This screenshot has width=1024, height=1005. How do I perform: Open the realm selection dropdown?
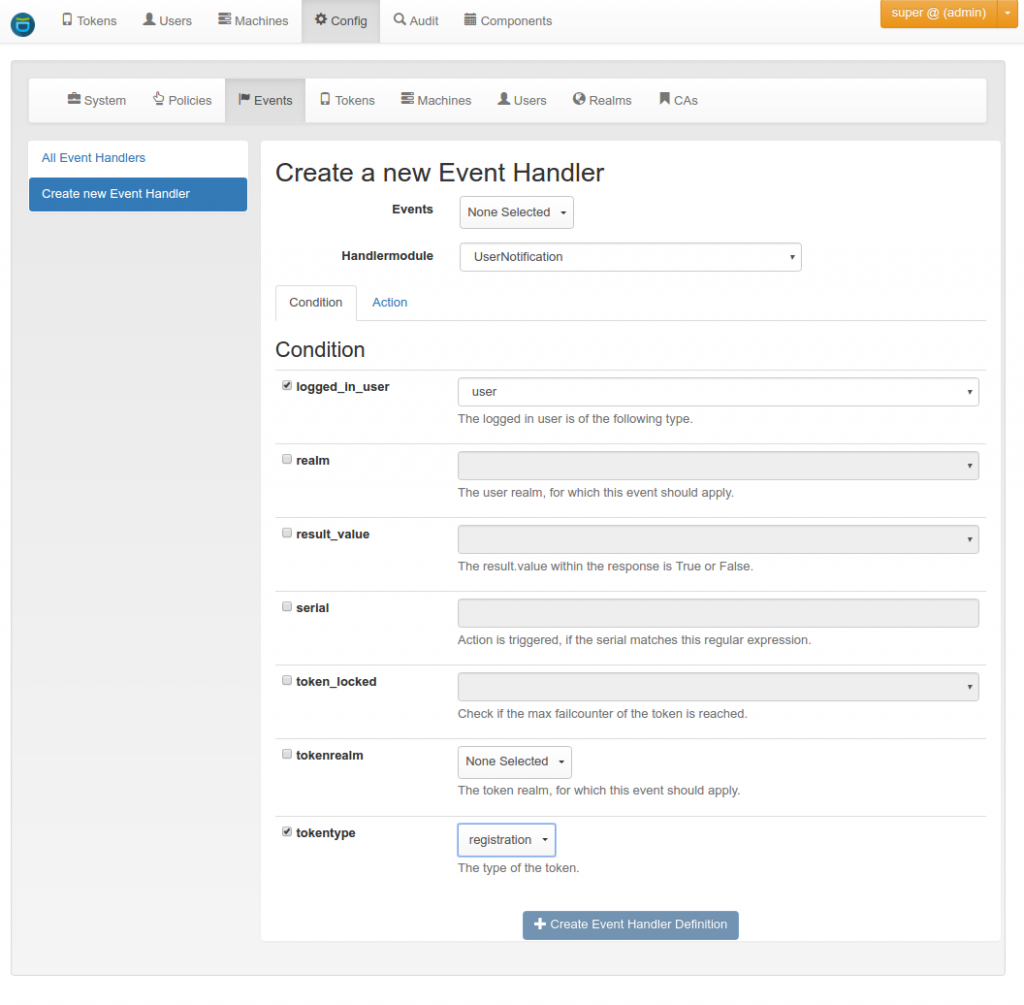[718, 466]
